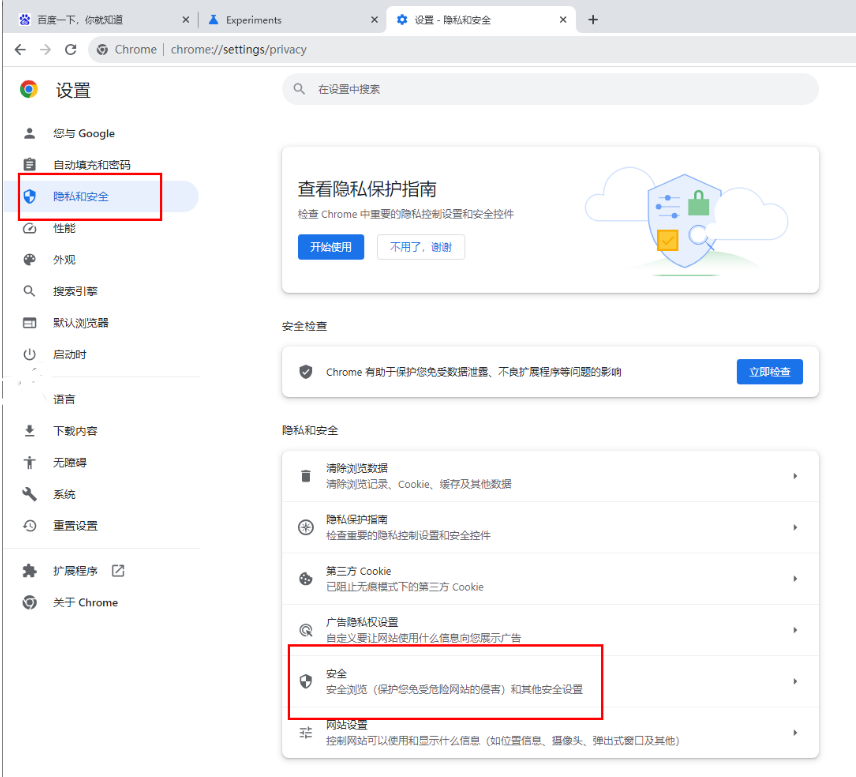Click the privacy guide cloud shield illustration
The width and height of the screenshot is (856, 777).
tap(686, 221)
